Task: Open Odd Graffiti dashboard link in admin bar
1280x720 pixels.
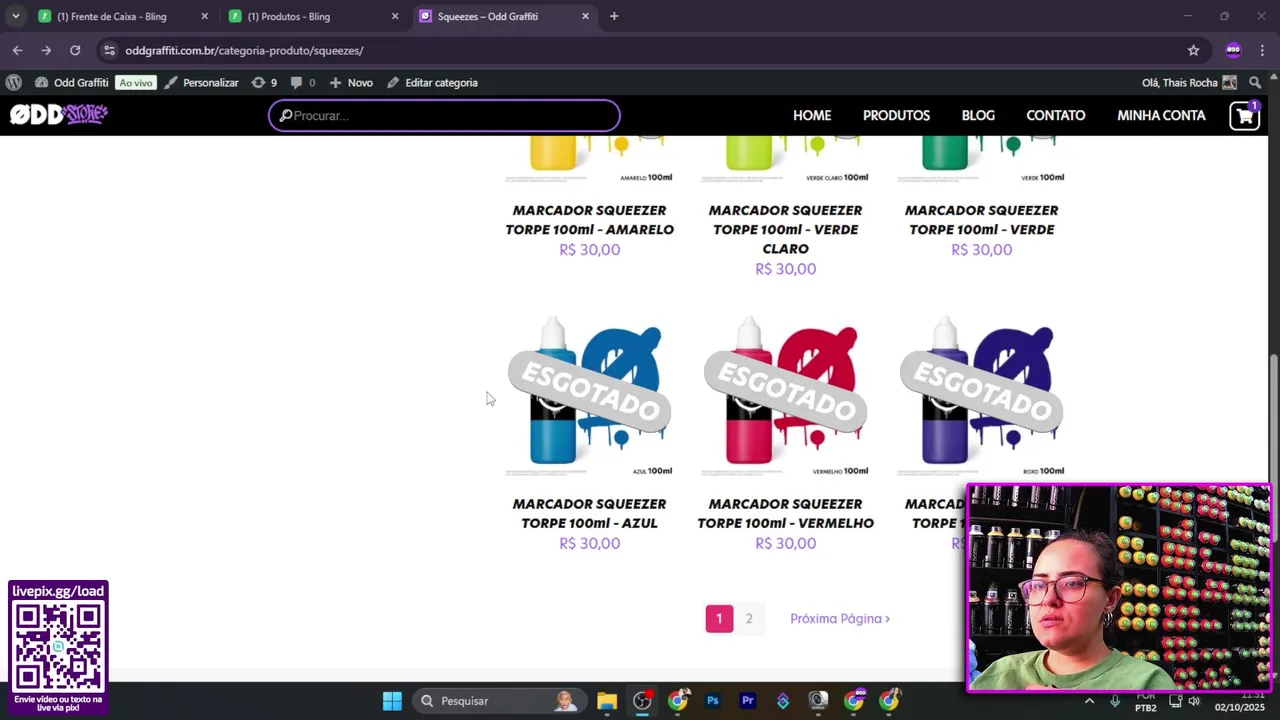Action: (71, 83)
